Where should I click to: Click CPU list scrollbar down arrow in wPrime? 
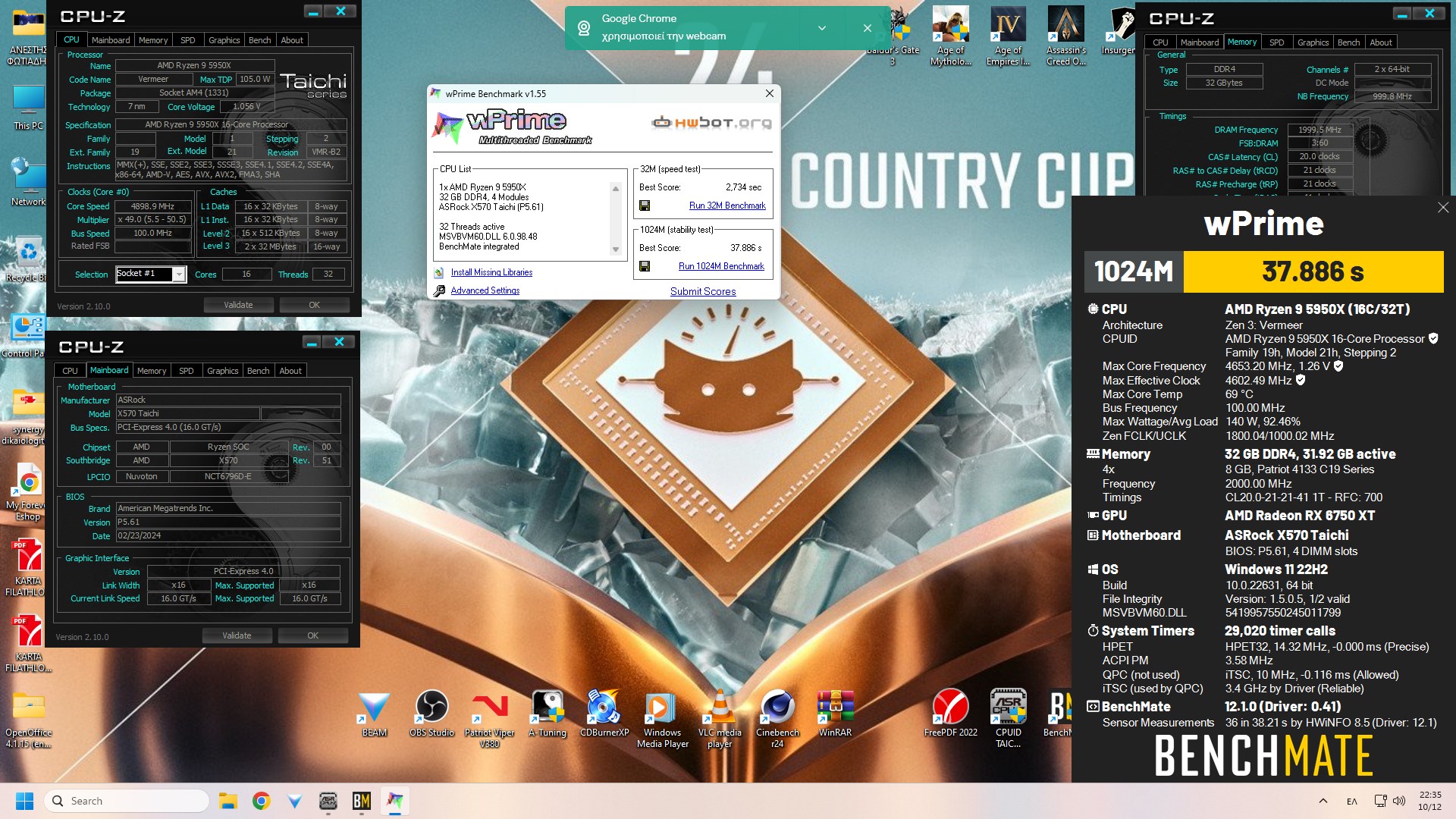coord(616,249)
